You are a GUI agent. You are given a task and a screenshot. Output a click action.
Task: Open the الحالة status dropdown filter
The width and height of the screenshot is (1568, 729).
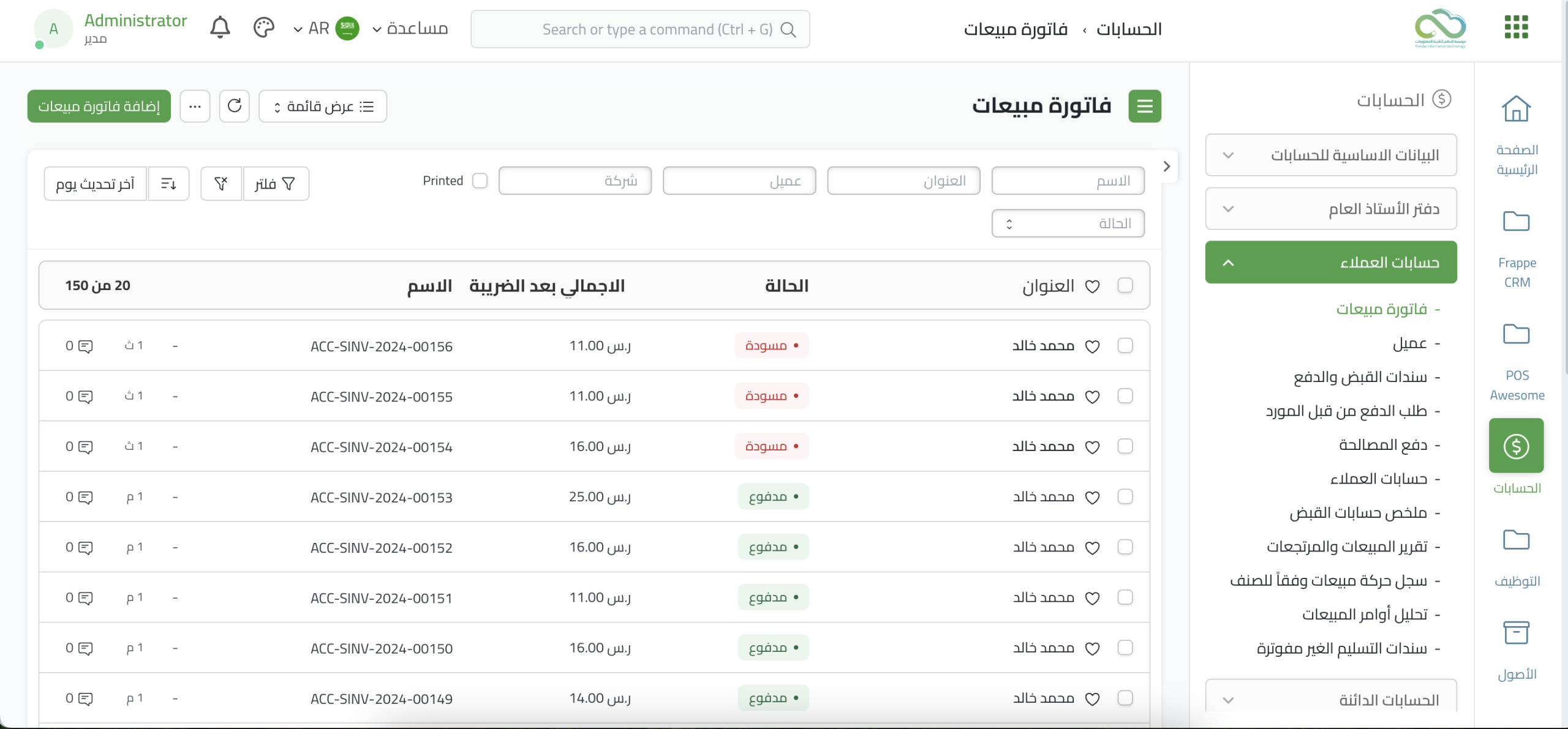(x=1068, y=223)
